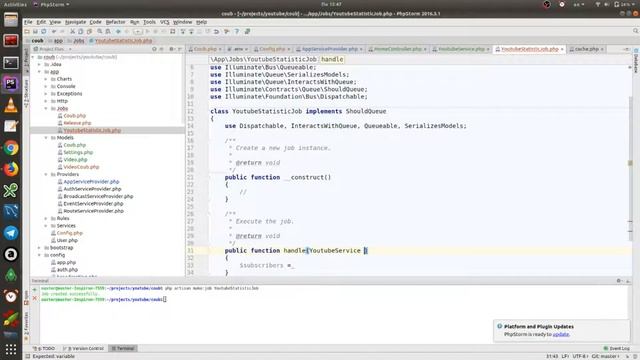The height and width of the screenshot is (360, 640).
Task: Click the Help question mark icon
Action: (237, 31)
